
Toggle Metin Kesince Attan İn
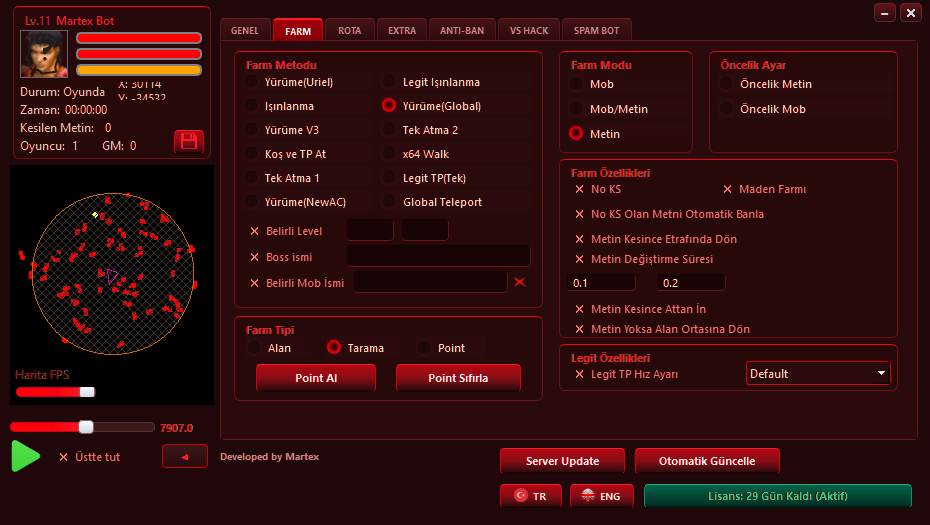pos(579,309)
